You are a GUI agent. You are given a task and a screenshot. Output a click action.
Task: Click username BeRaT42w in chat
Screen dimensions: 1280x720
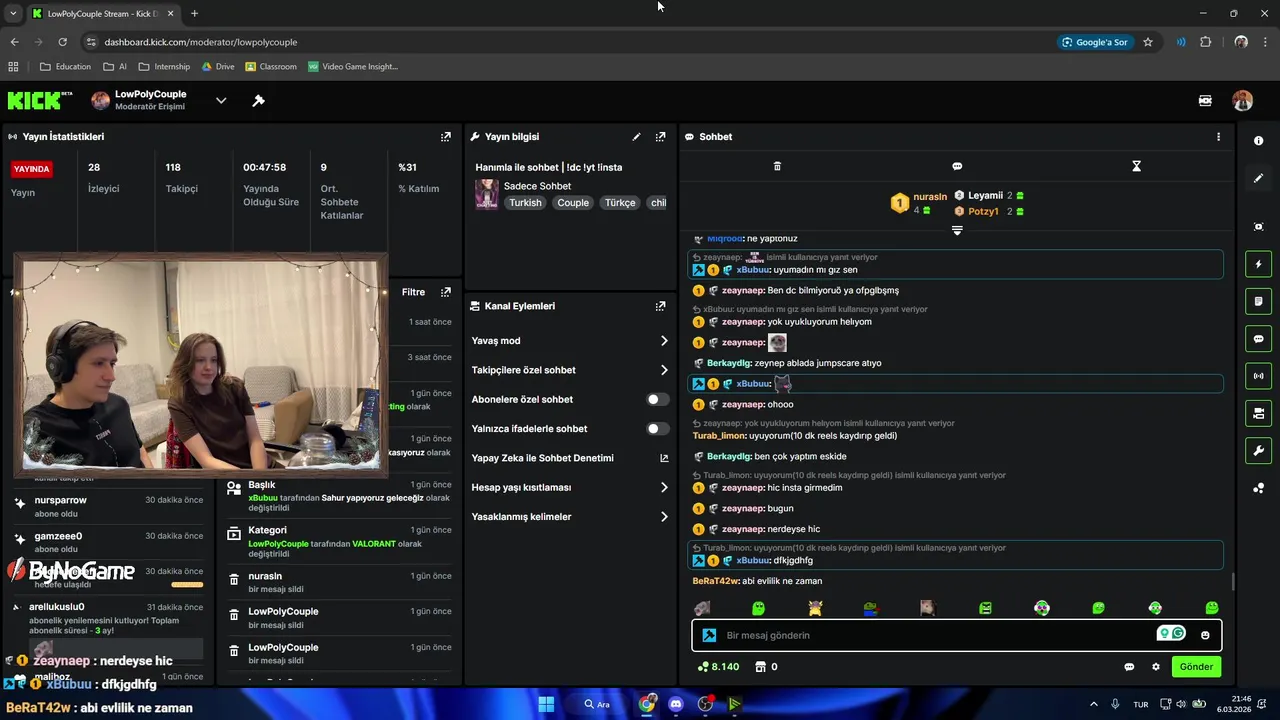715,581
